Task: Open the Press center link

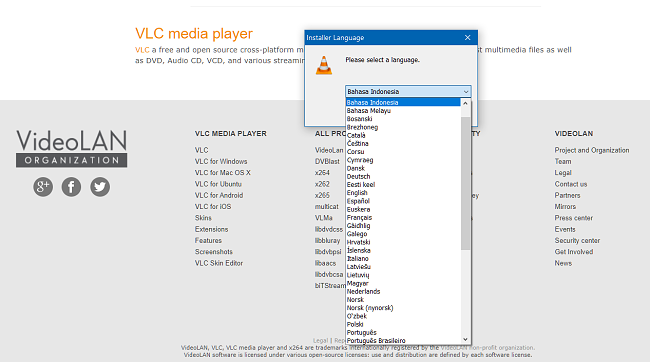Action: [x=574, y=218]
